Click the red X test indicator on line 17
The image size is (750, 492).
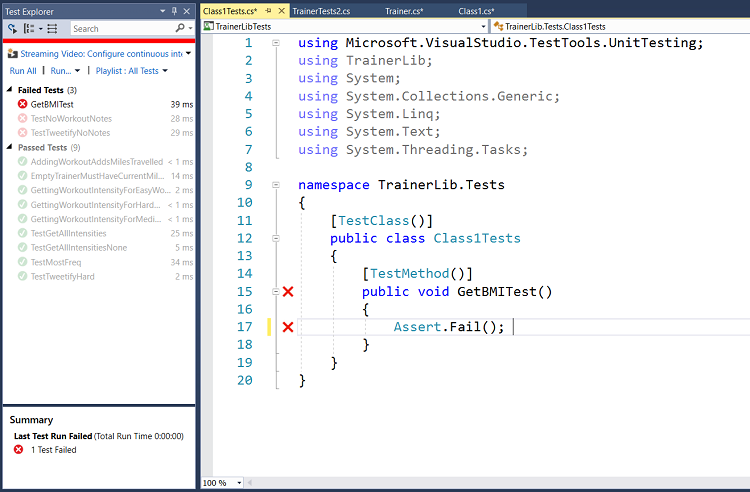tap(288, 327)
